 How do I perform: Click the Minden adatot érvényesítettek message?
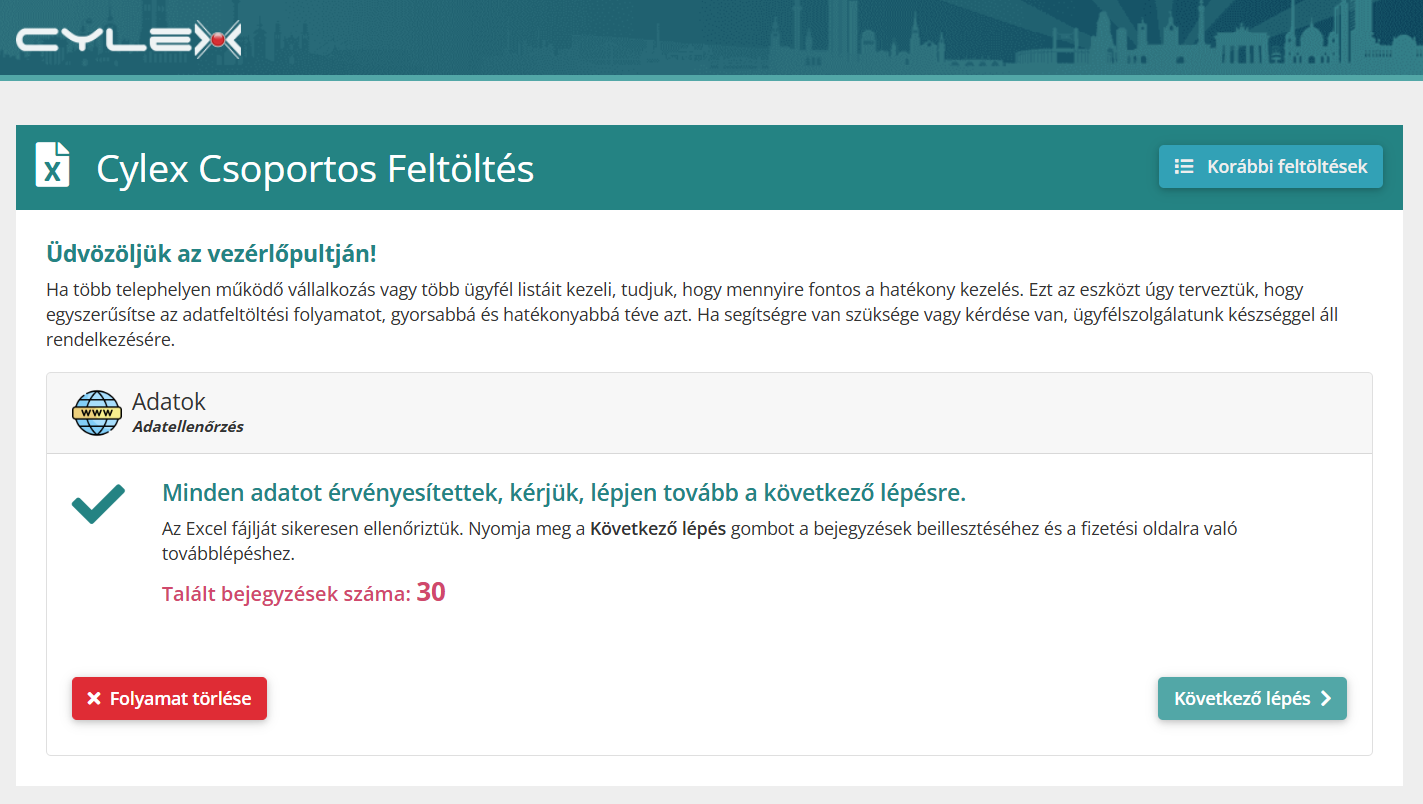coord(564,493)
